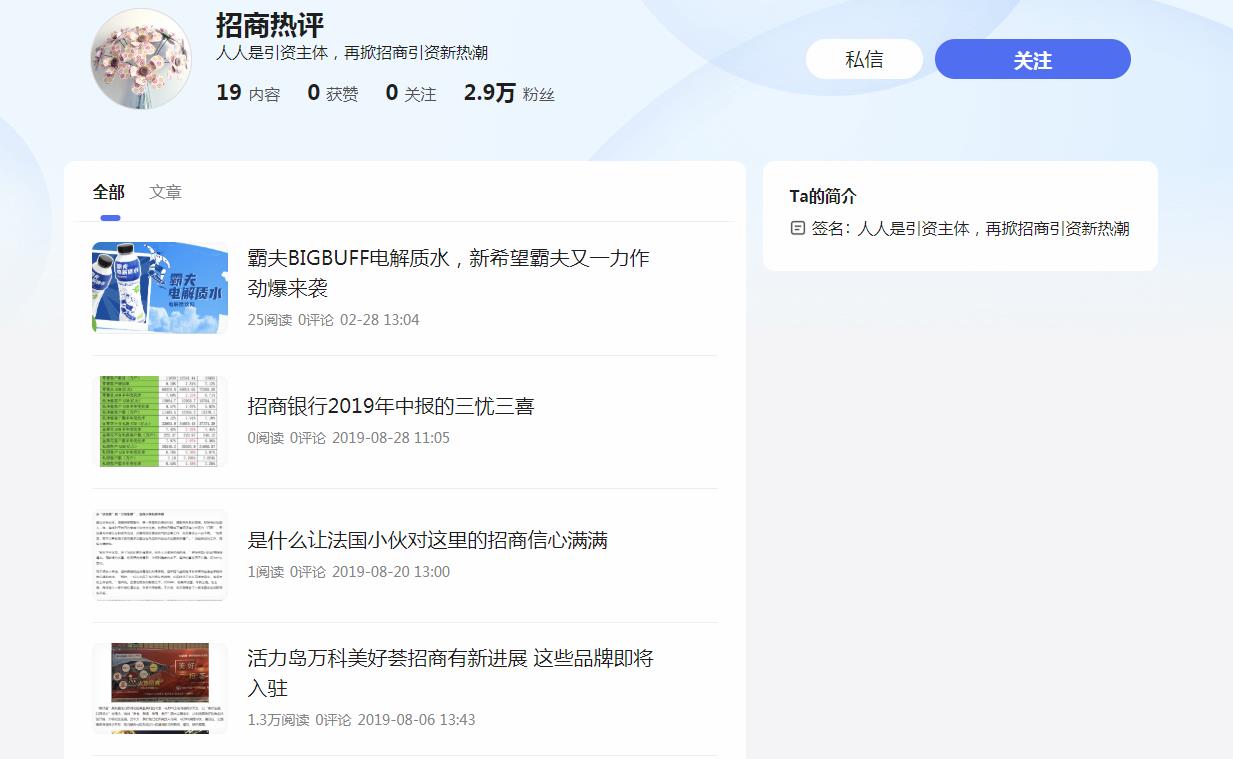Open the 19 内容 count

(x=248, y=93)
